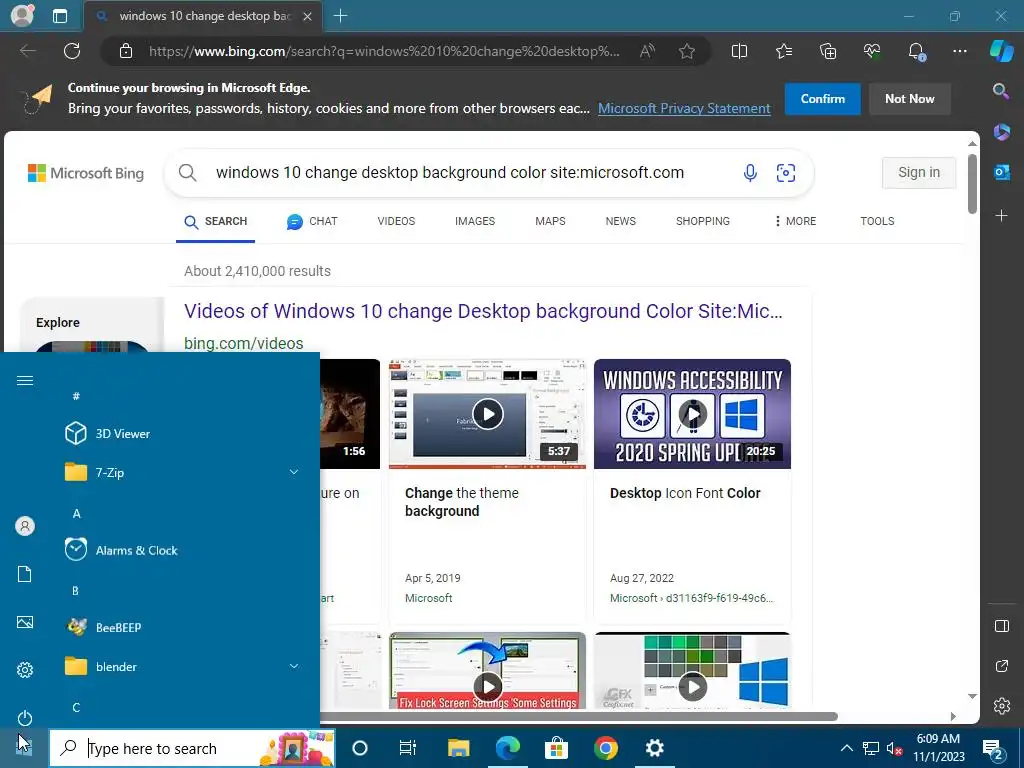Open the Videos of Windows 10 result link

coord(483,311)
